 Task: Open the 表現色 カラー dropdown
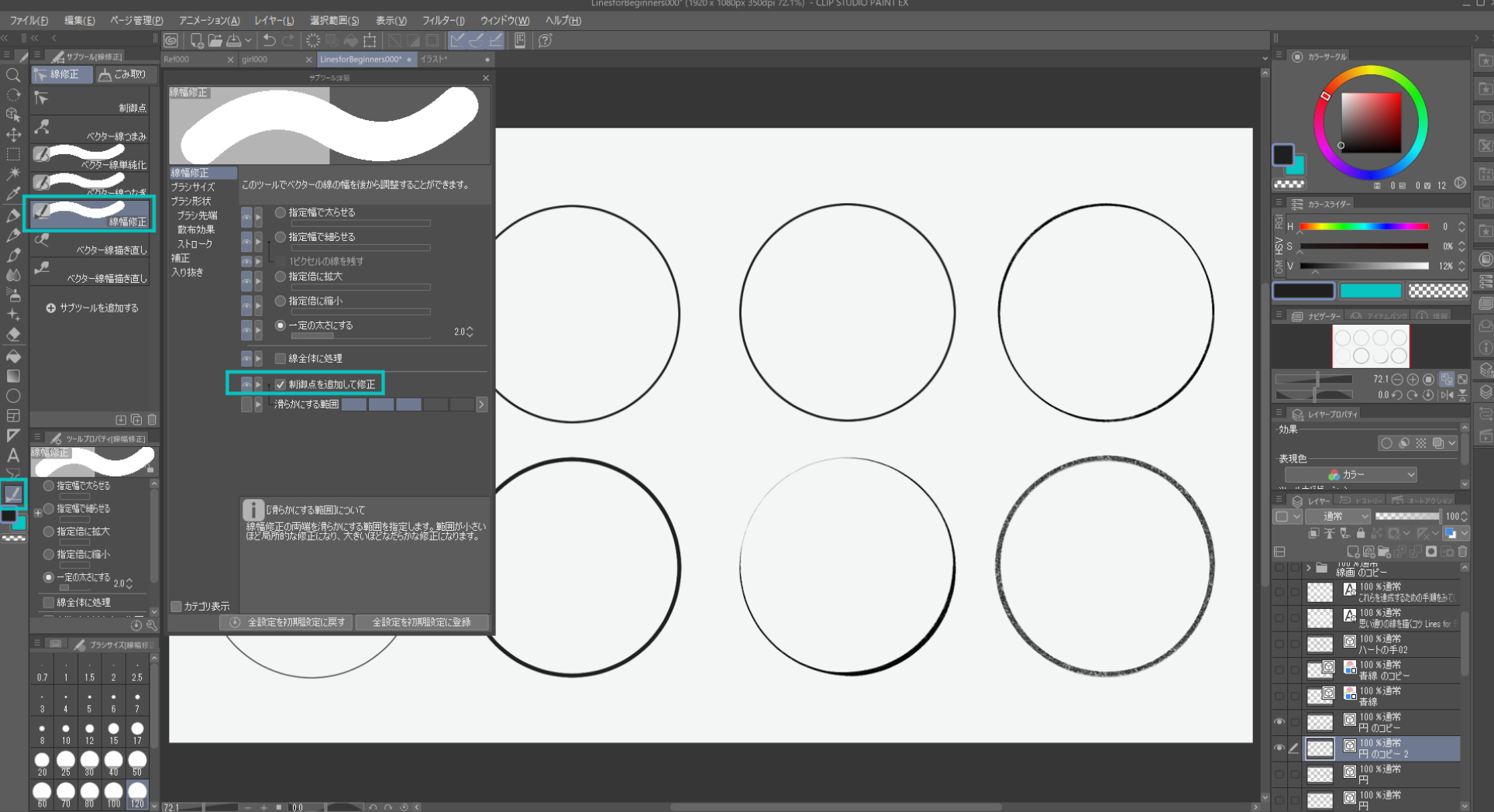pyautogui.click(x=1350, y=474)
